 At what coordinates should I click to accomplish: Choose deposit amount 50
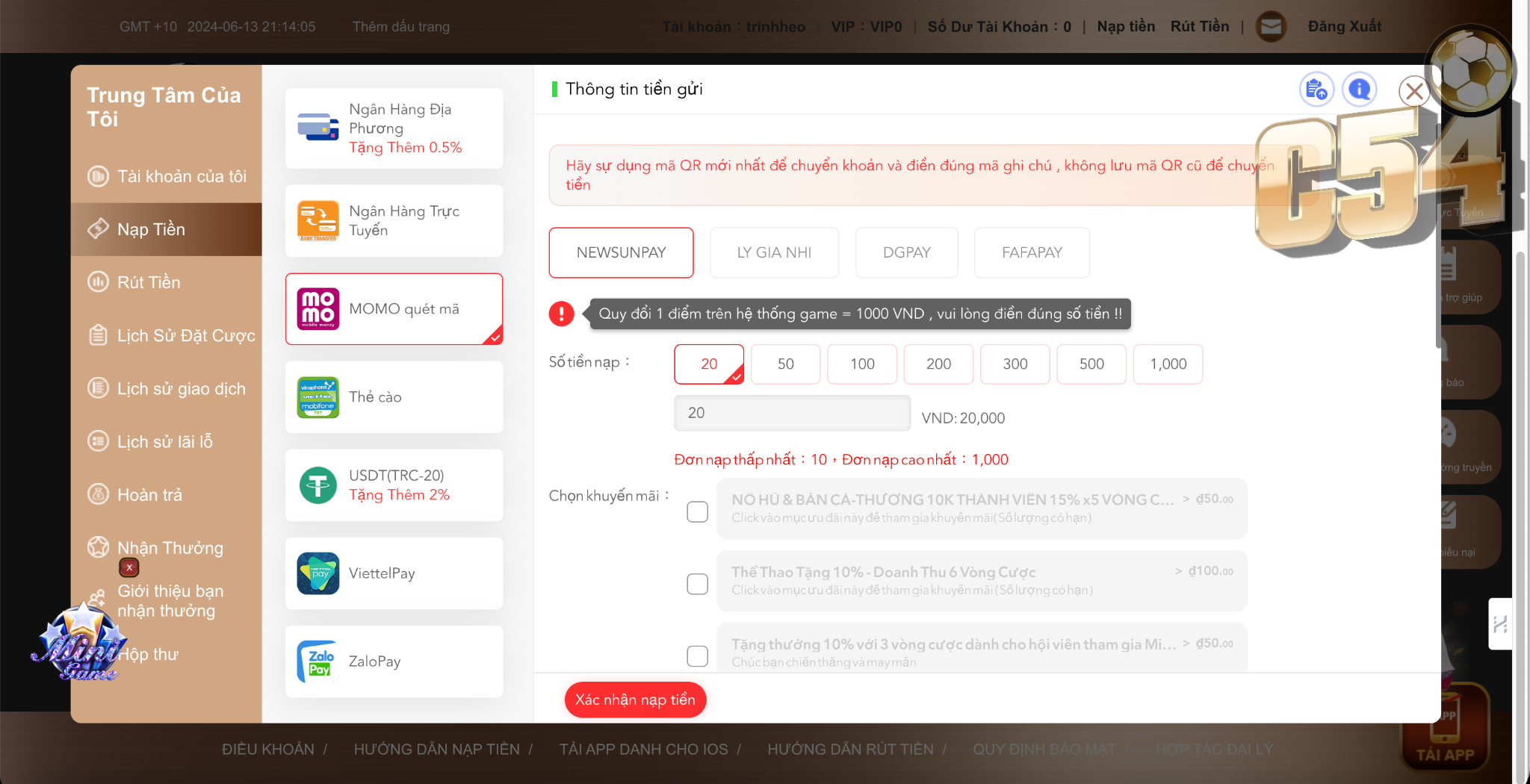pos(785,364)
